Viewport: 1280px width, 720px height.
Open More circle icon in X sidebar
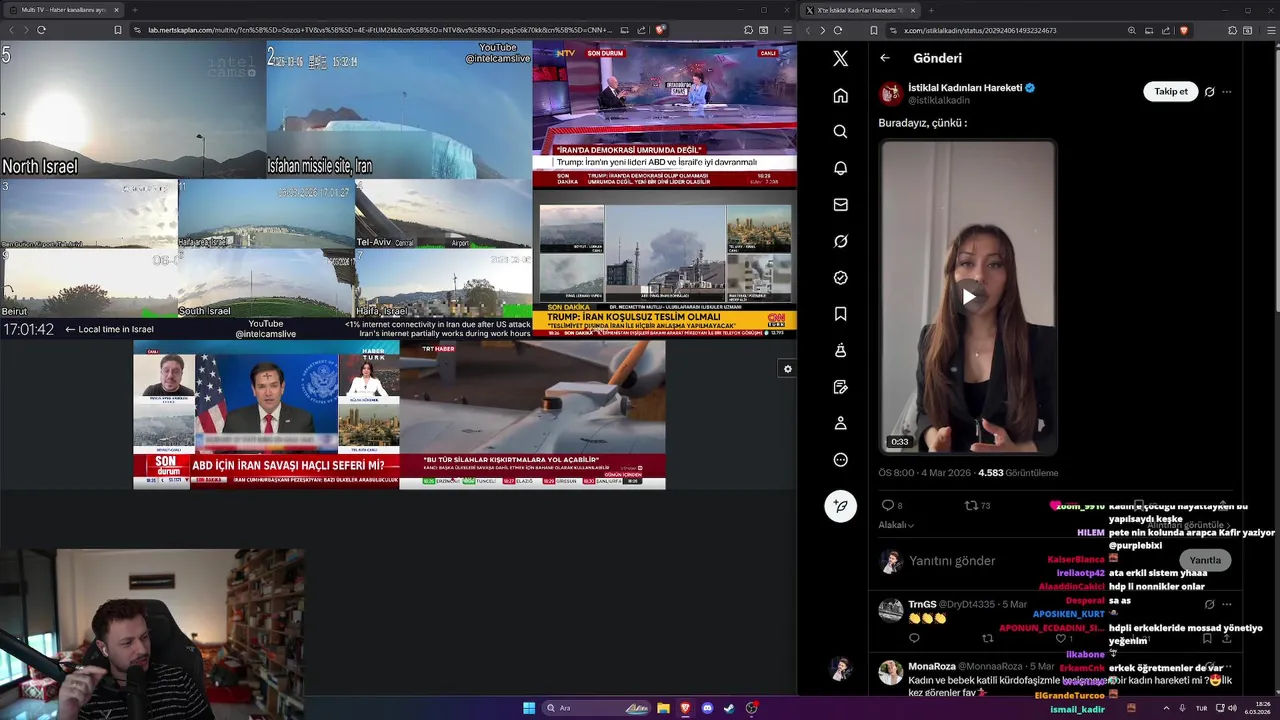(840, 460)
